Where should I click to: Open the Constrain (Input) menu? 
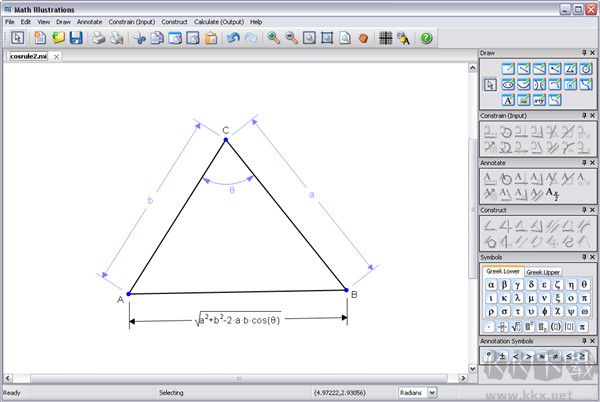click(131, 21)
